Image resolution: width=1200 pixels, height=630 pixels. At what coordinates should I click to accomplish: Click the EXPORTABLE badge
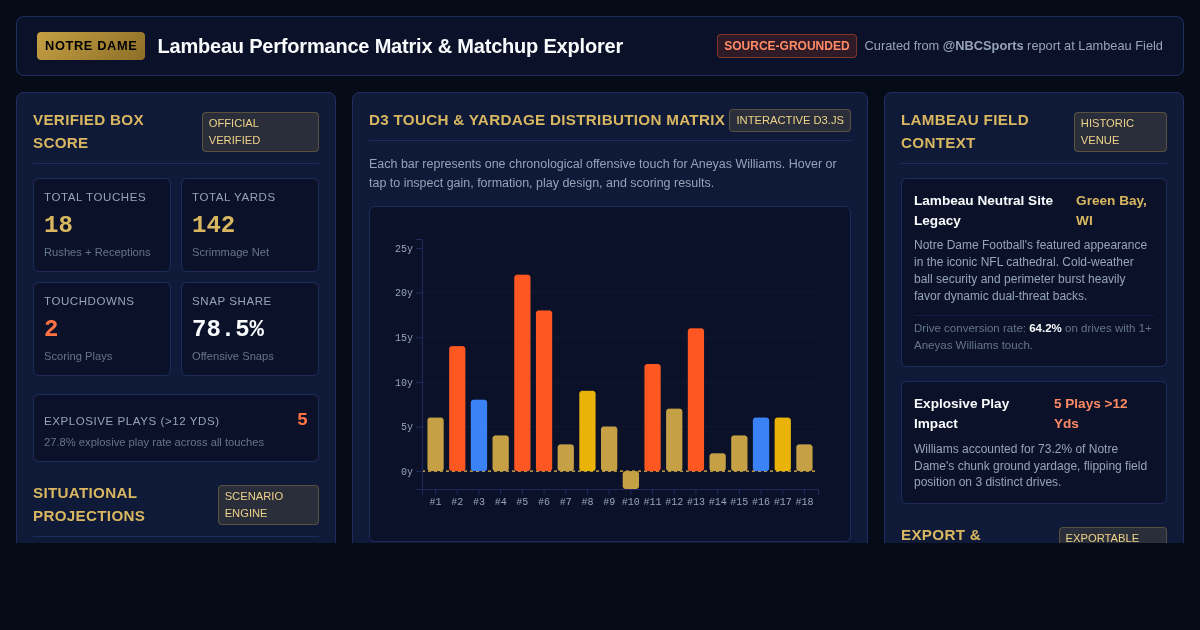(x=1113, y=537)
